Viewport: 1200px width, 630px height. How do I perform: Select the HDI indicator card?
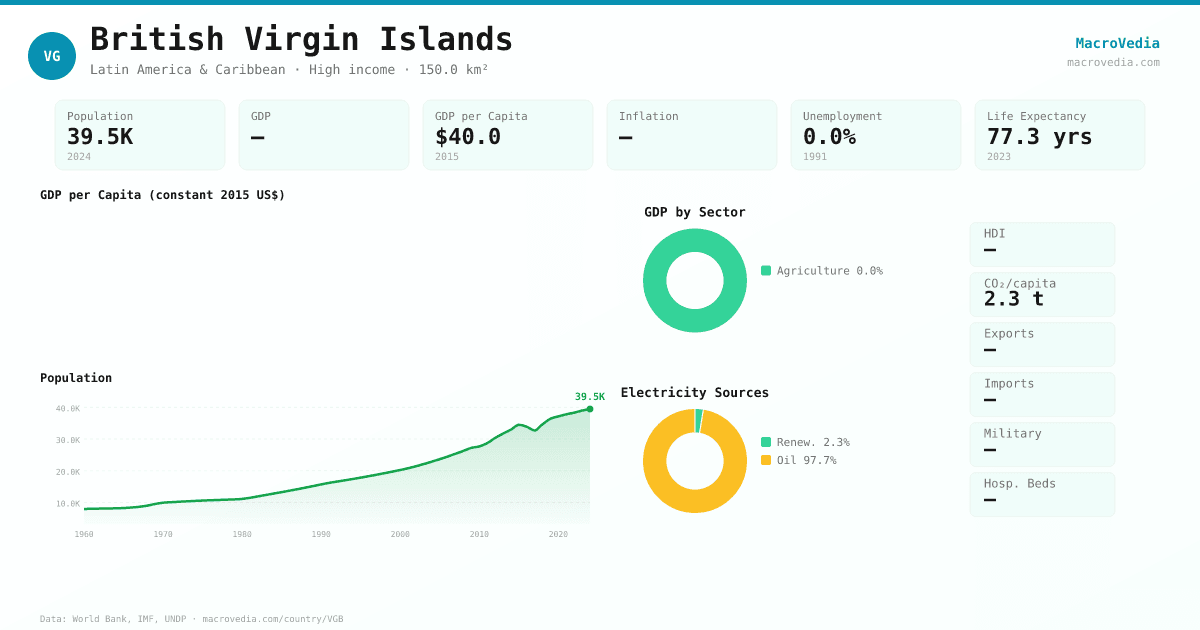[1042, 244]
